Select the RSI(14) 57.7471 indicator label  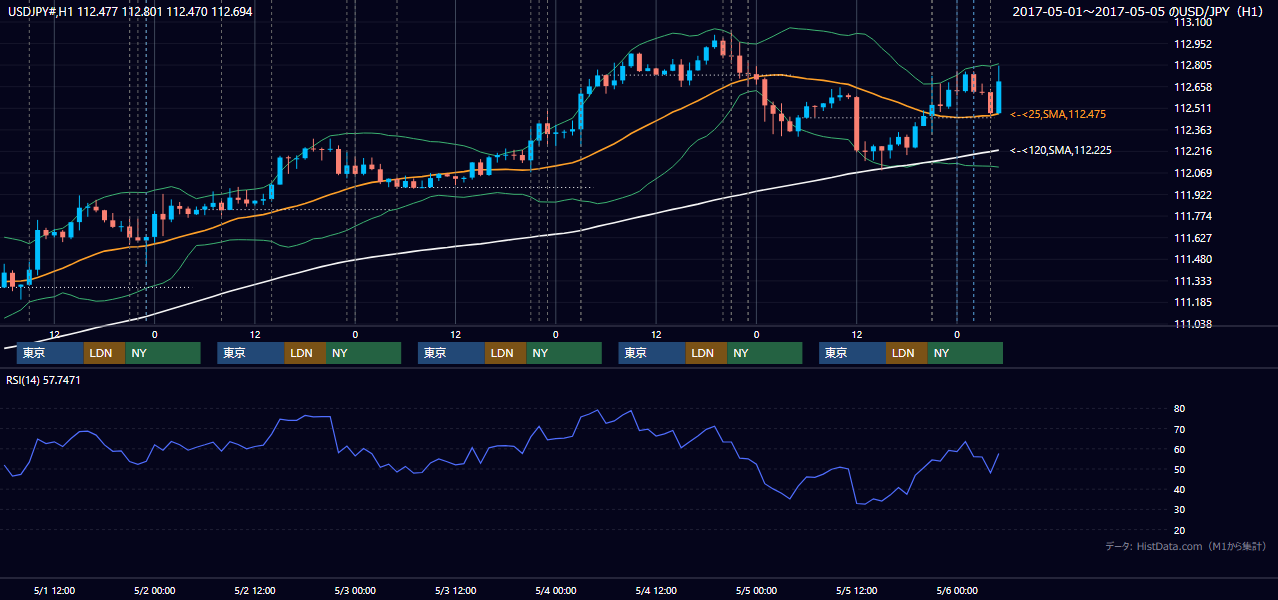[x=45, y=380]
